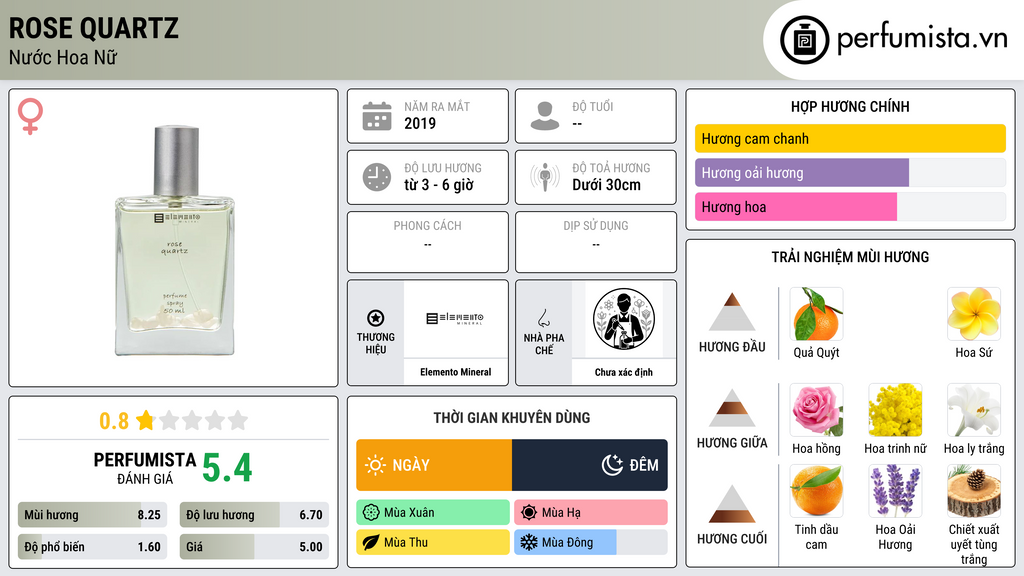Click the Độ lưu hương 6.70 score bar
The width and height of the screenshot is (1024, 576).
point(254,515)
